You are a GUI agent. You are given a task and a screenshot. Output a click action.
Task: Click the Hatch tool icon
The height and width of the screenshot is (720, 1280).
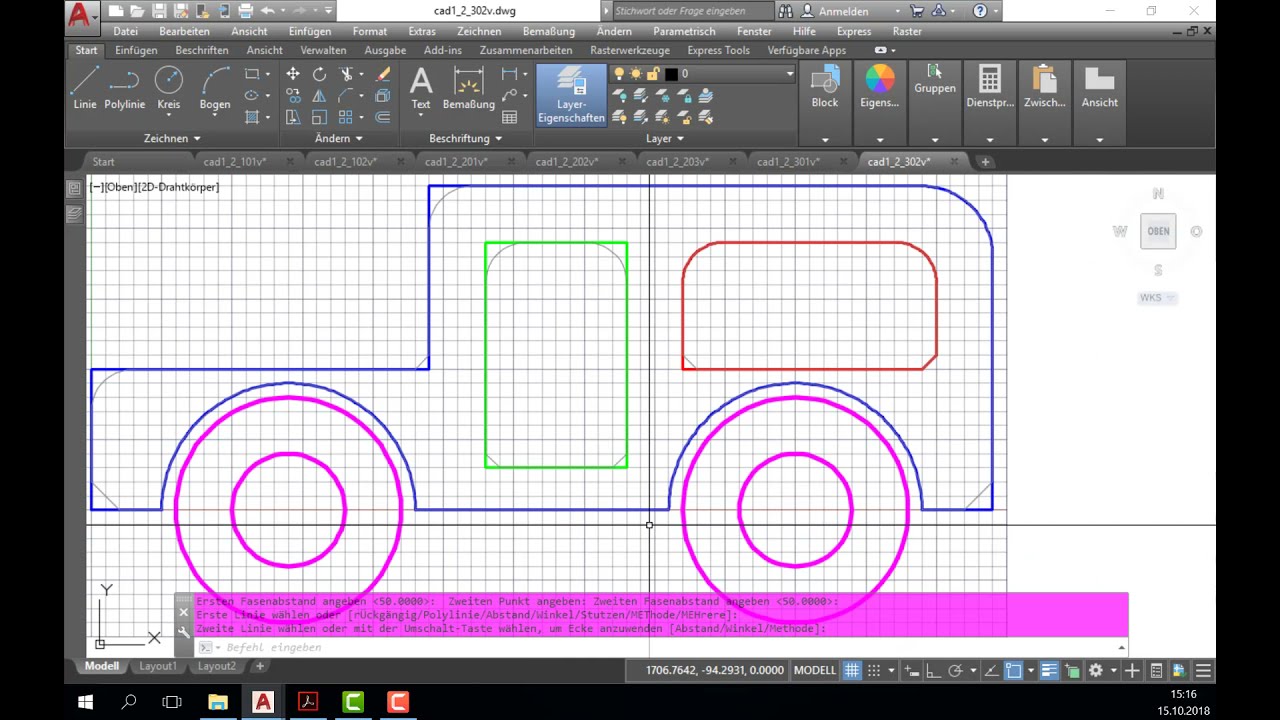point(252,117)
